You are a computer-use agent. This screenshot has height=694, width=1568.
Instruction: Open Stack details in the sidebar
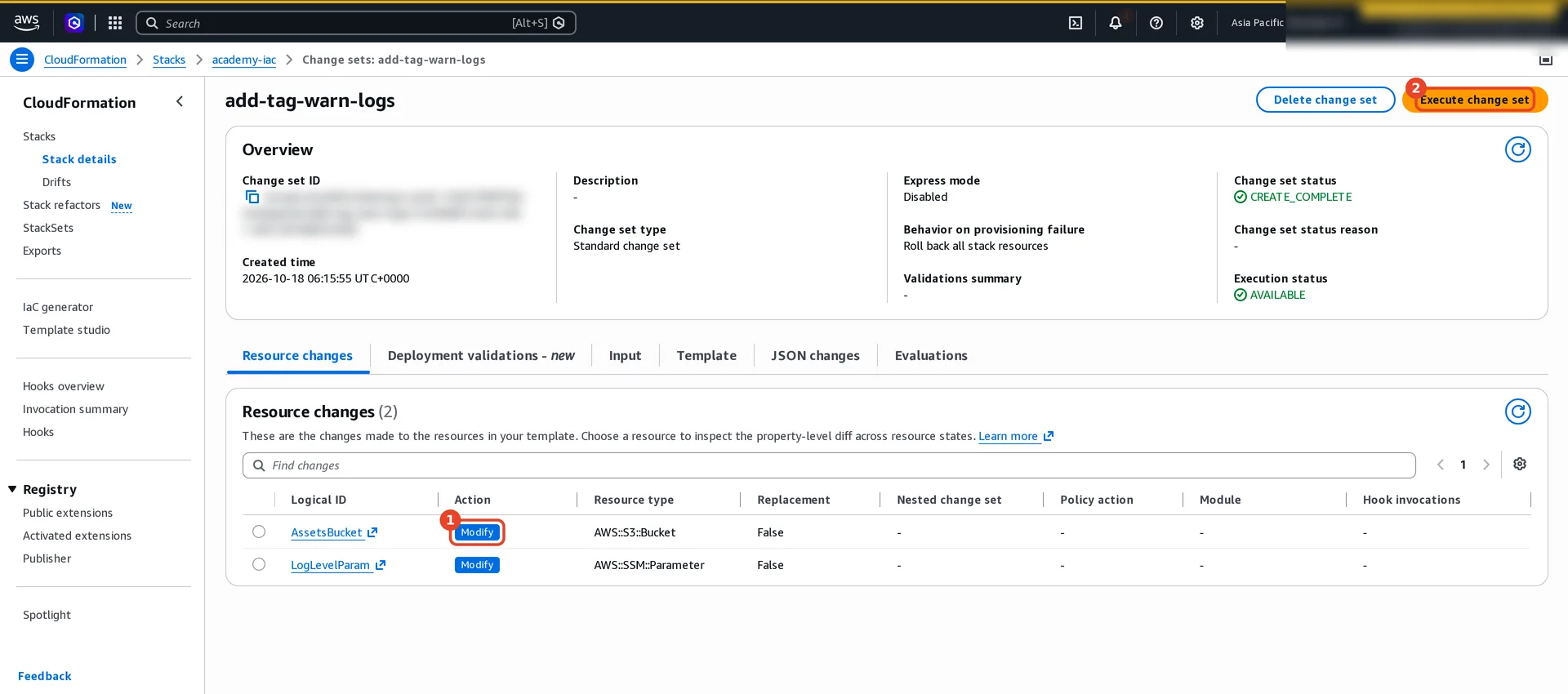click(79, 159)
